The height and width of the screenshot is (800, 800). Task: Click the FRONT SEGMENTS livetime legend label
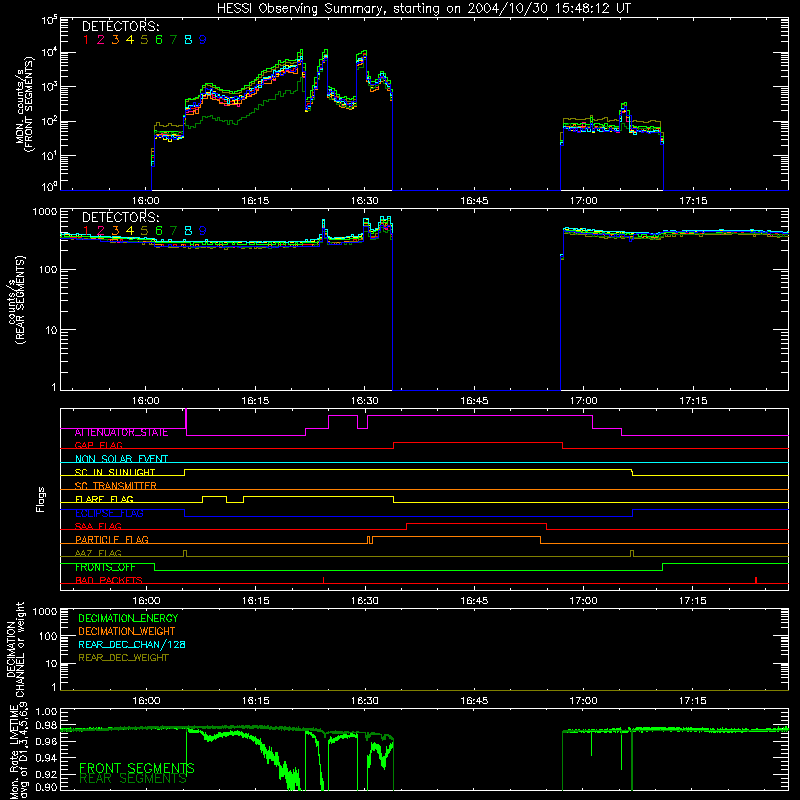tap(137, 768)
